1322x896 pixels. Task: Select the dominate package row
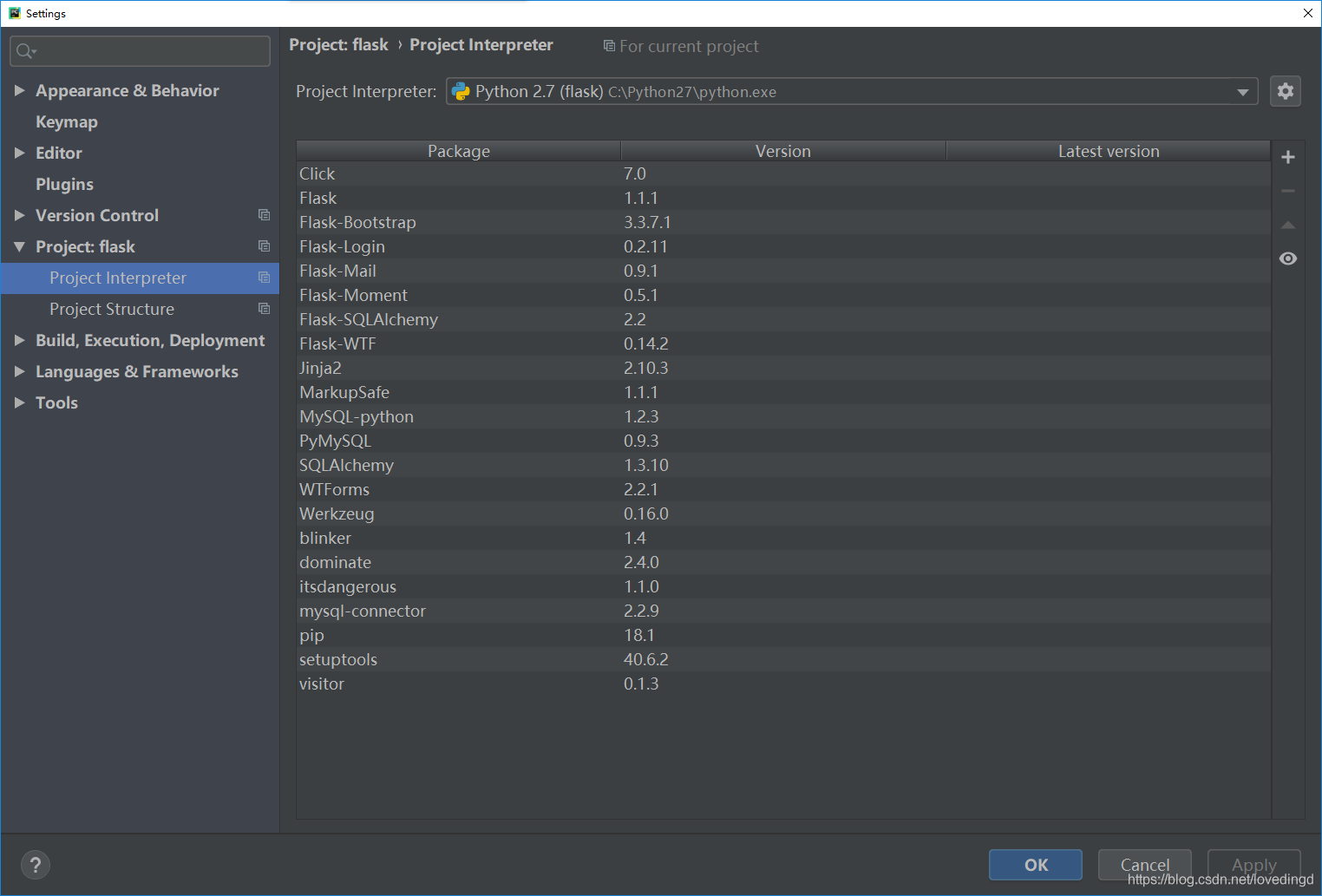(783, 562)
